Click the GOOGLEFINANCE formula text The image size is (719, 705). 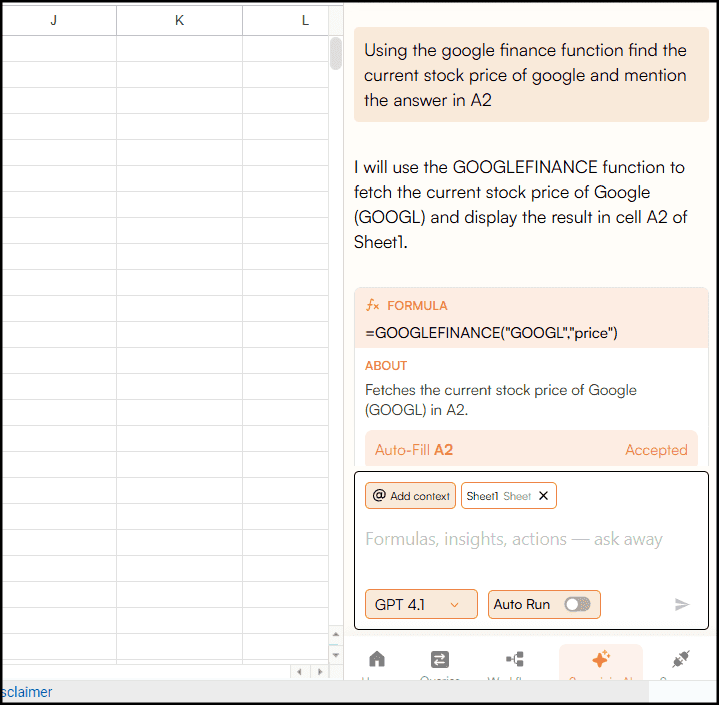(492, 333)
